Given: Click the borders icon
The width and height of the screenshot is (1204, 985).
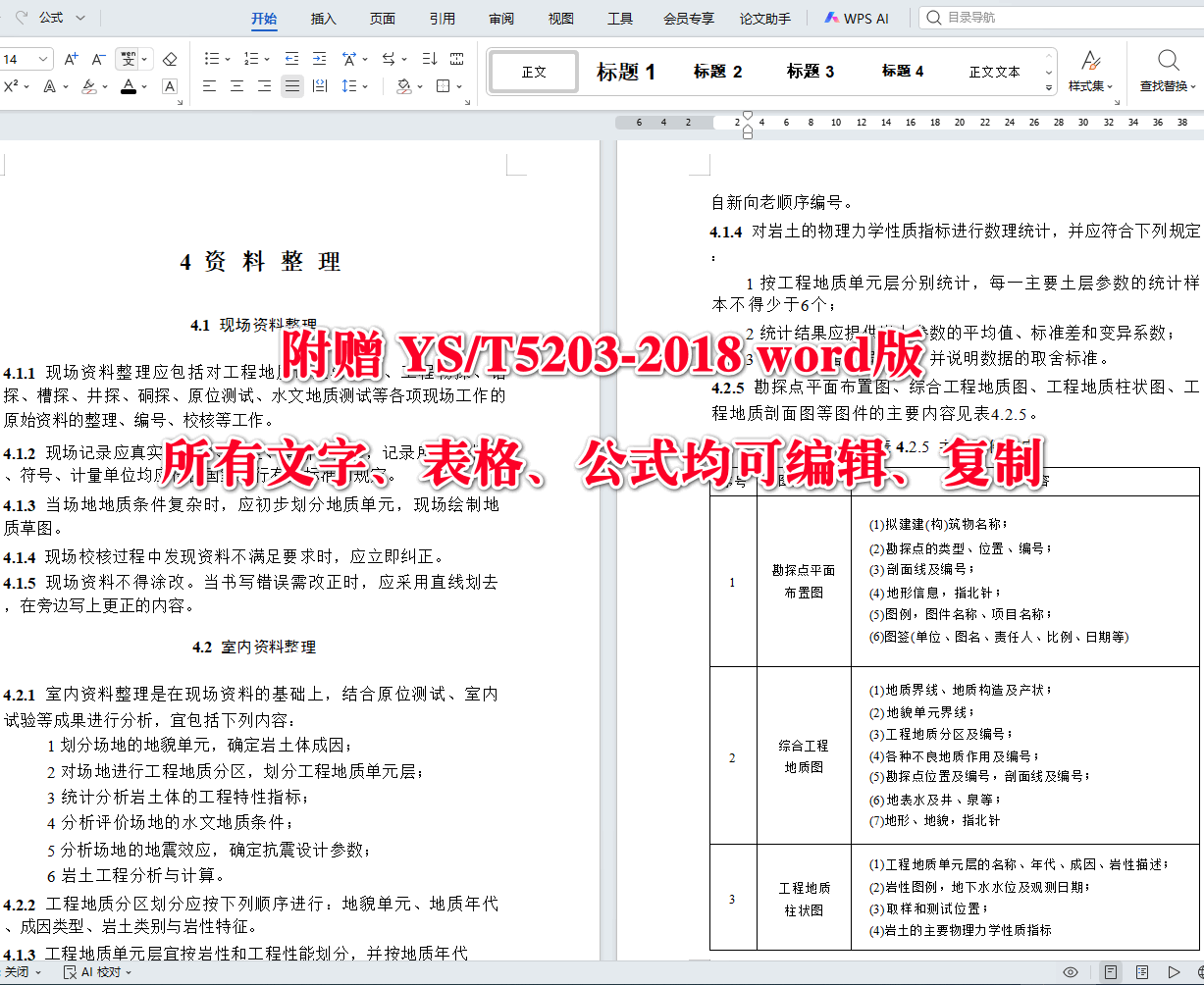Looking at the screenshot, I should coord(444,86).
